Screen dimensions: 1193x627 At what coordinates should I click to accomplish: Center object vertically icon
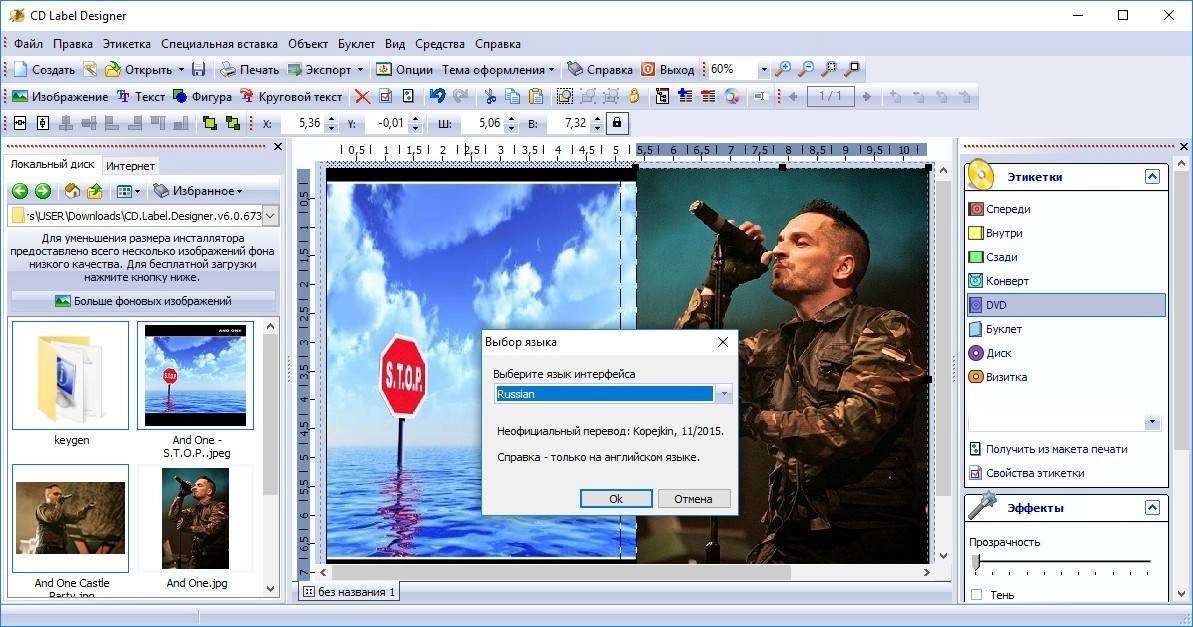pyautogui.click(x=43, y=123)
